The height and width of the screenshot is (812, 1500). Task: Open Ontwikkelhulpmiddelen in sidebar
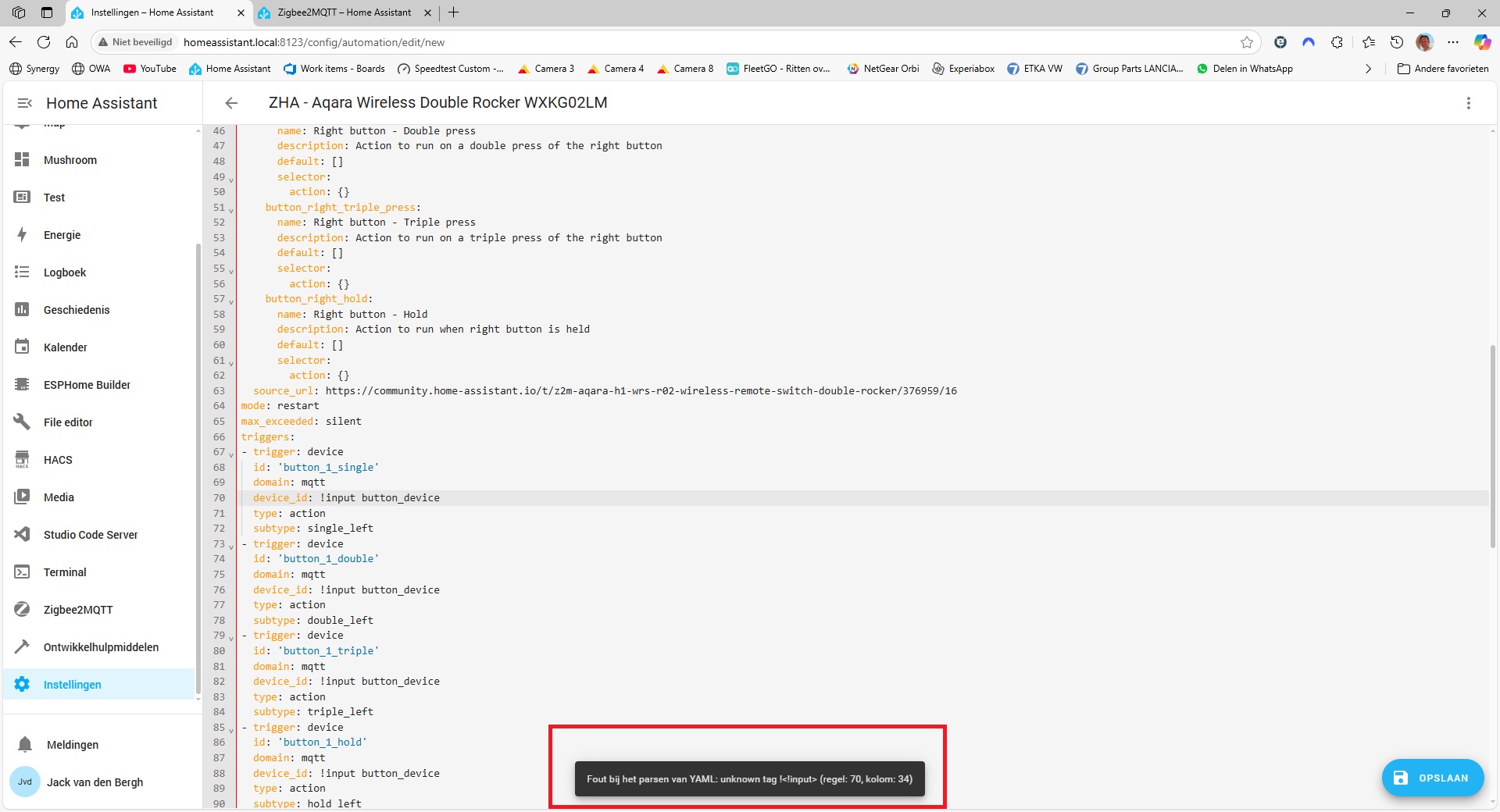point(99,647)
